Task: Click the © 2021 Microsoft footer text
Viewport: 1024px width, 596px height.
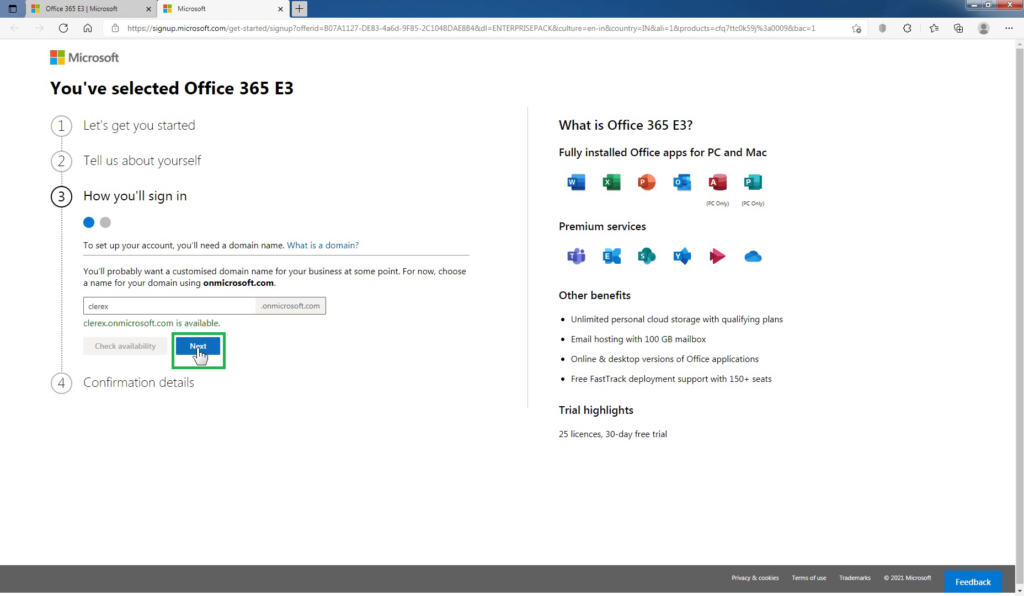Action: click(x=907, y=578)
